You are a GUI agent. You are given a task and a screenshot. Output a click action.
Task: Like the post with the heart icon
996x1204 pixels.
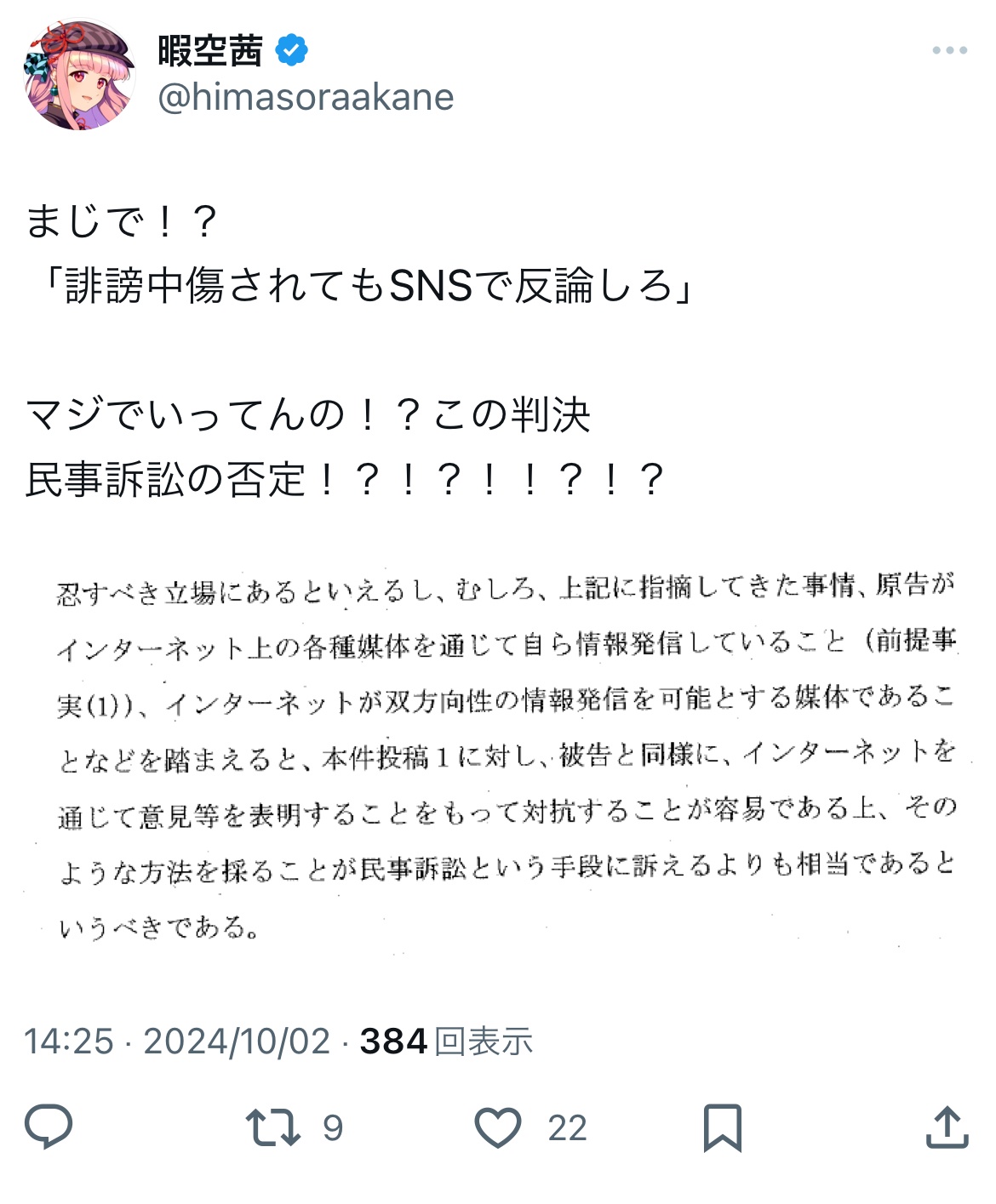(498, 1127)
